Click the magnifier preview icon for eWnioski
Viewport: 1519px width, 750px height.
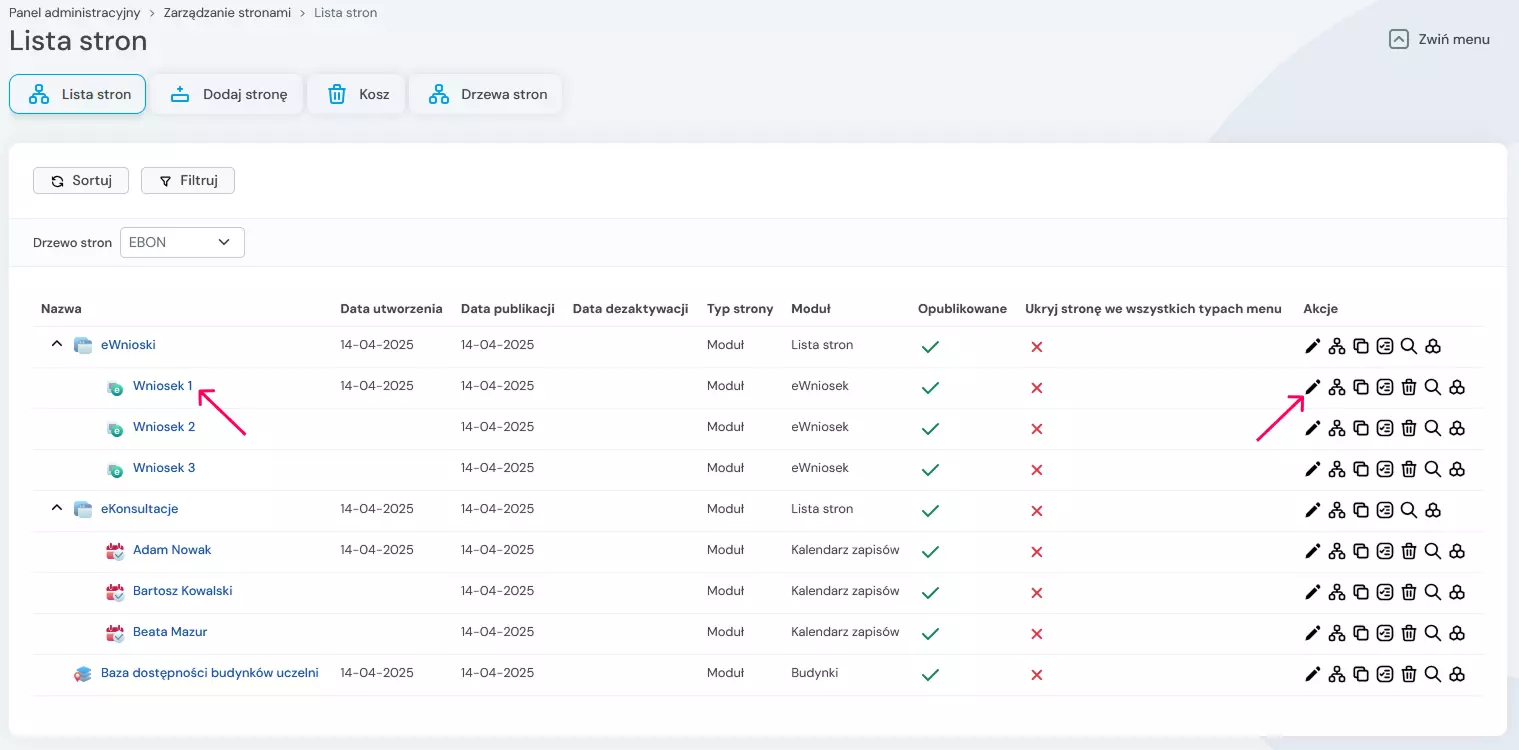point(1409,346)
